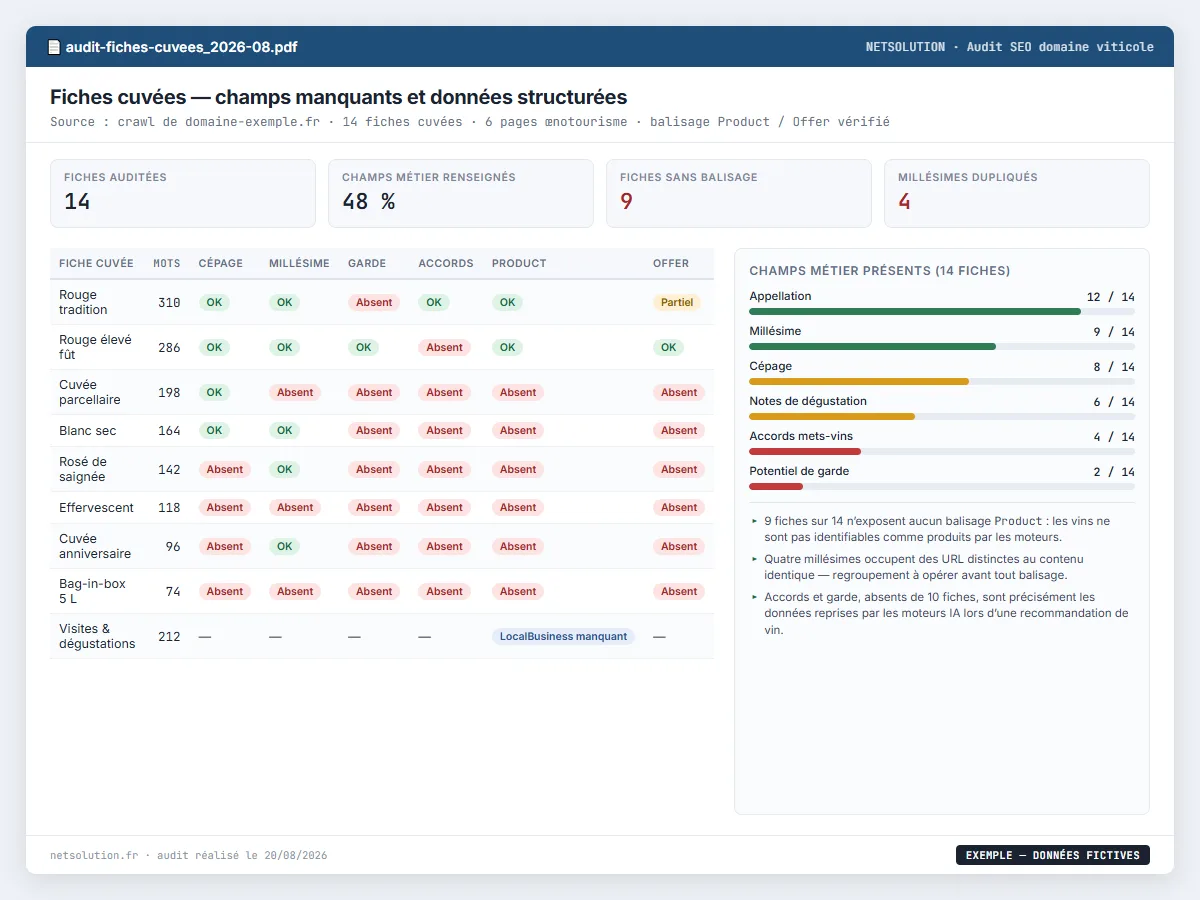Image resolution: width=1200 pixels, height=900 pixels.
Task: Click the Accords column header
Action: [446, 264]
